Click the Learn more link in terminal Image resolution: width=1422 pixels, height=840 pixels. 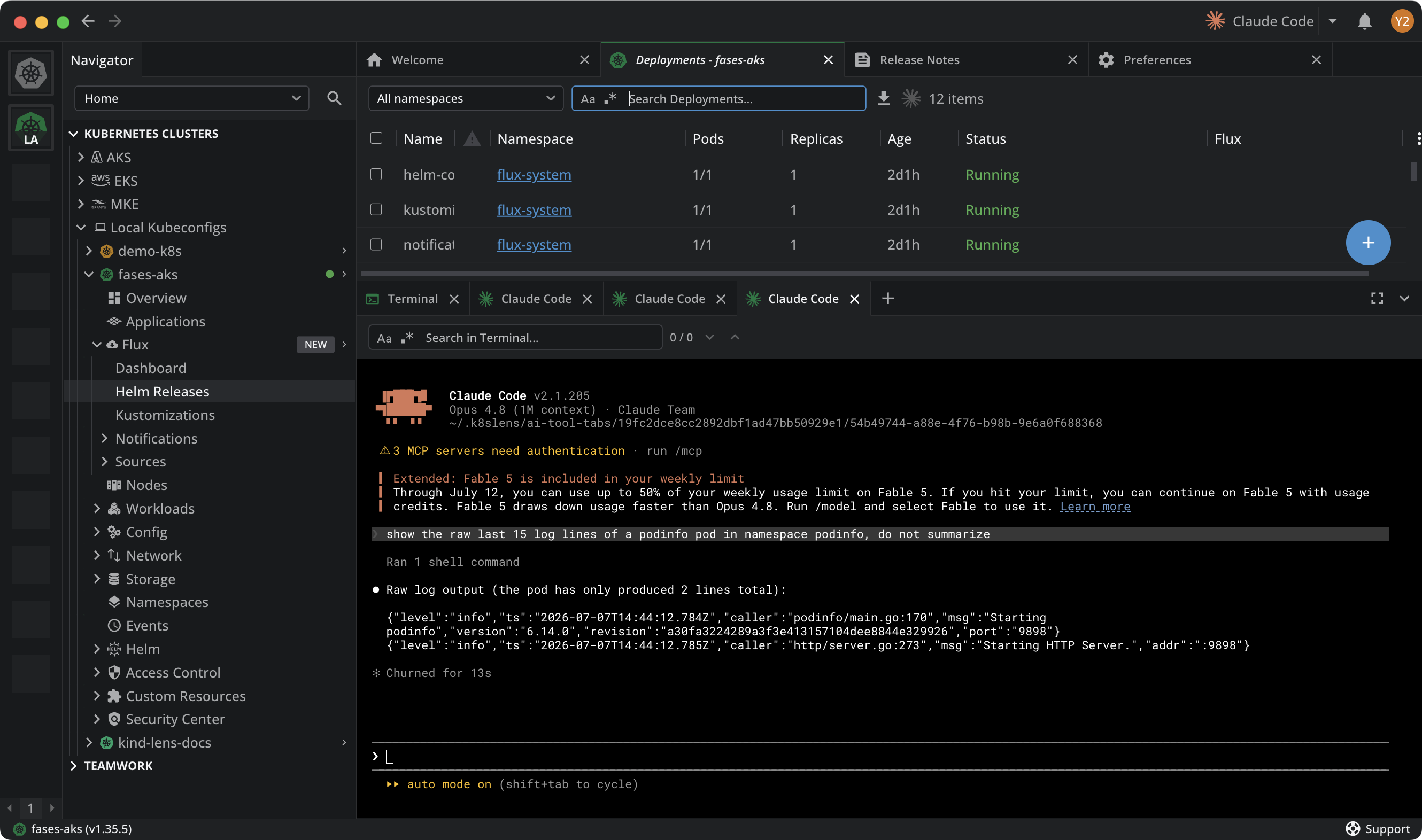1095,507
